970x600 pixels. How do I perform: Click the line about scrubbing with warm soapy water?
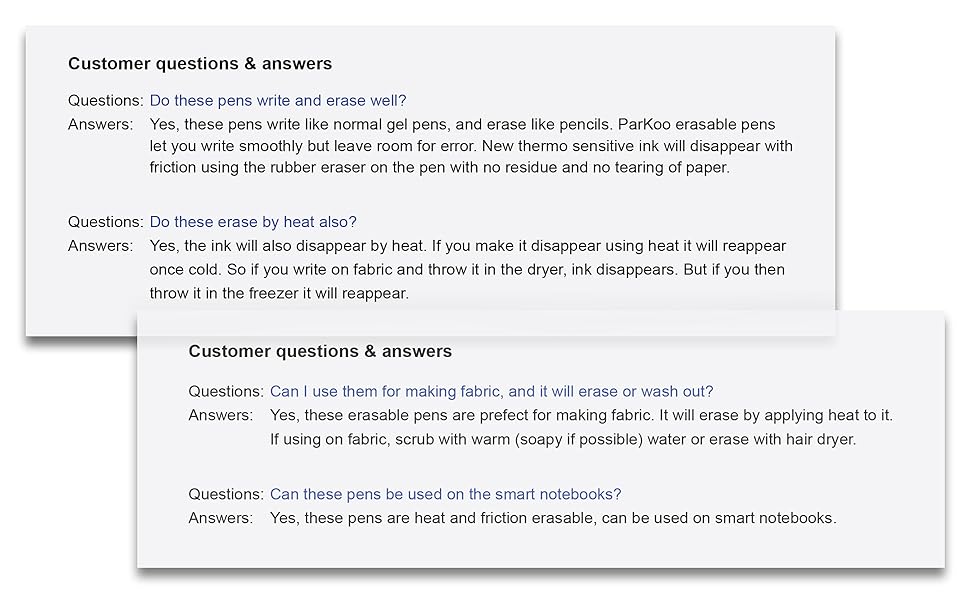click(x=562, y=439)
